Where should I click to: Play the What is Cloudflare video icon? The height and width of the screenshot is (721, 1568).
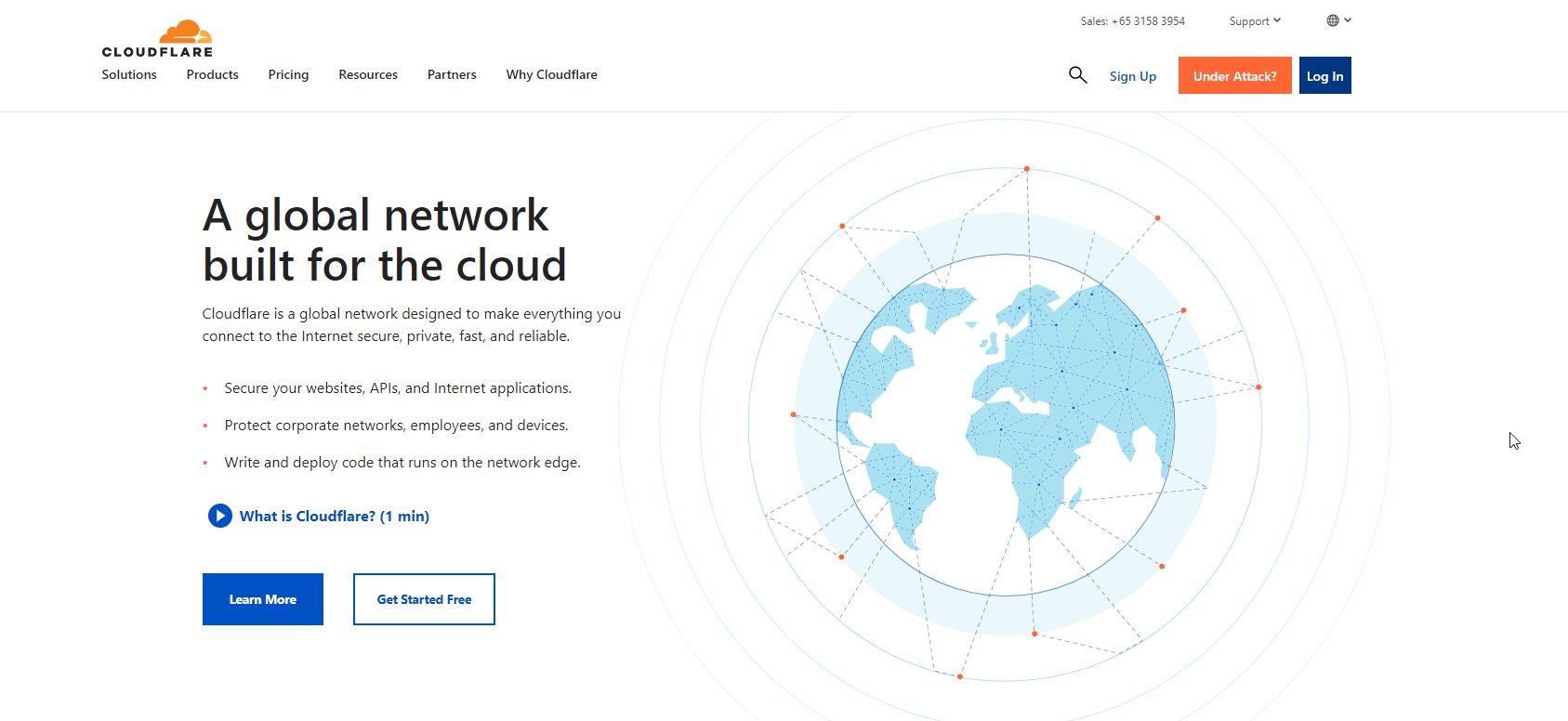219,516
